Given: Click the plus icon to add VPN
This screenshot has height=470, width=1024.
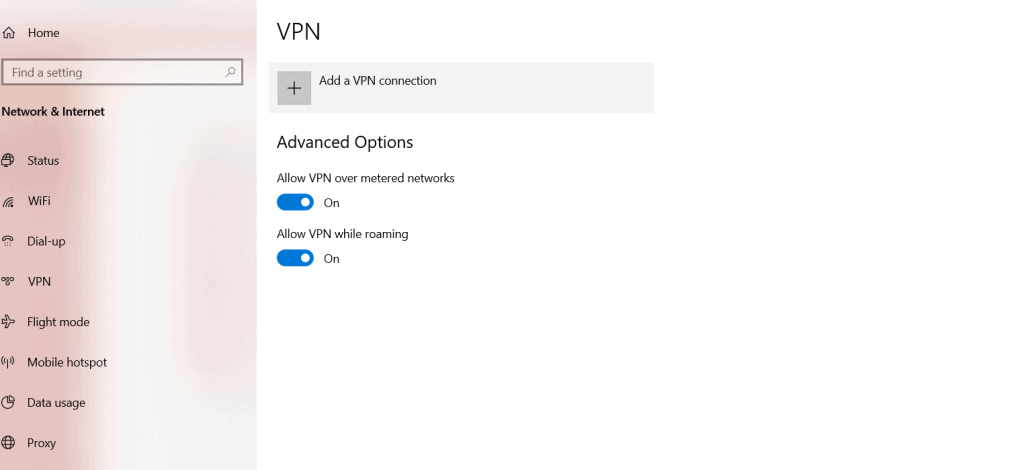Looking at the screenshot, I should [294, 88].
